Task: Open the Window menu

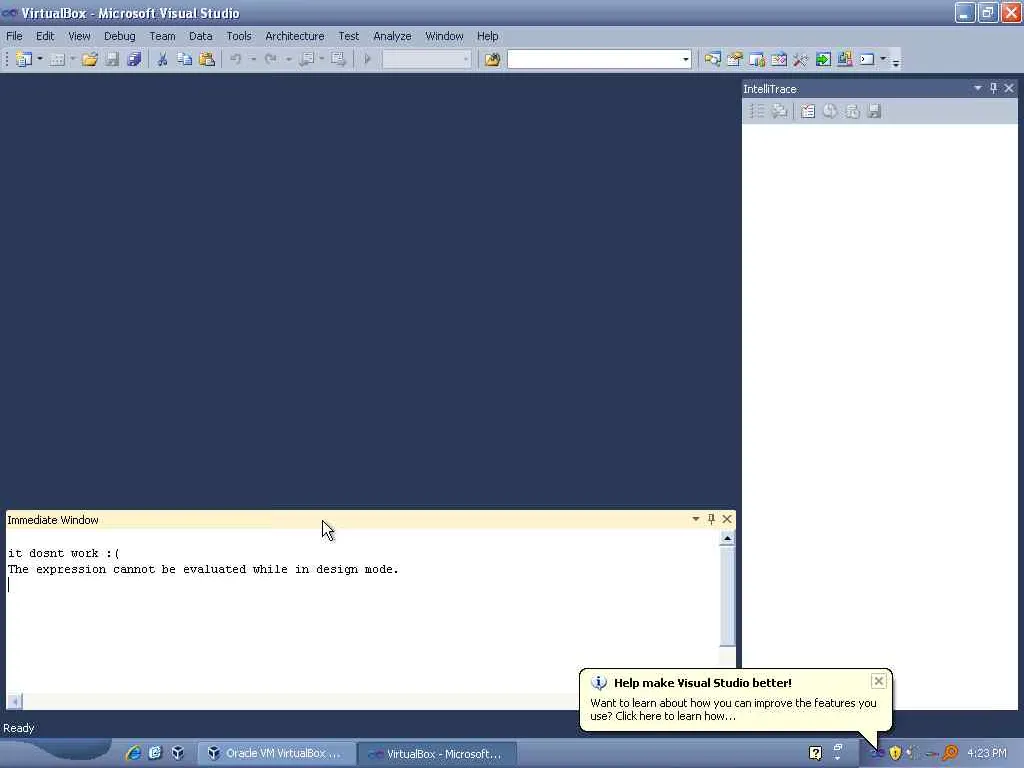Action: 444,36
